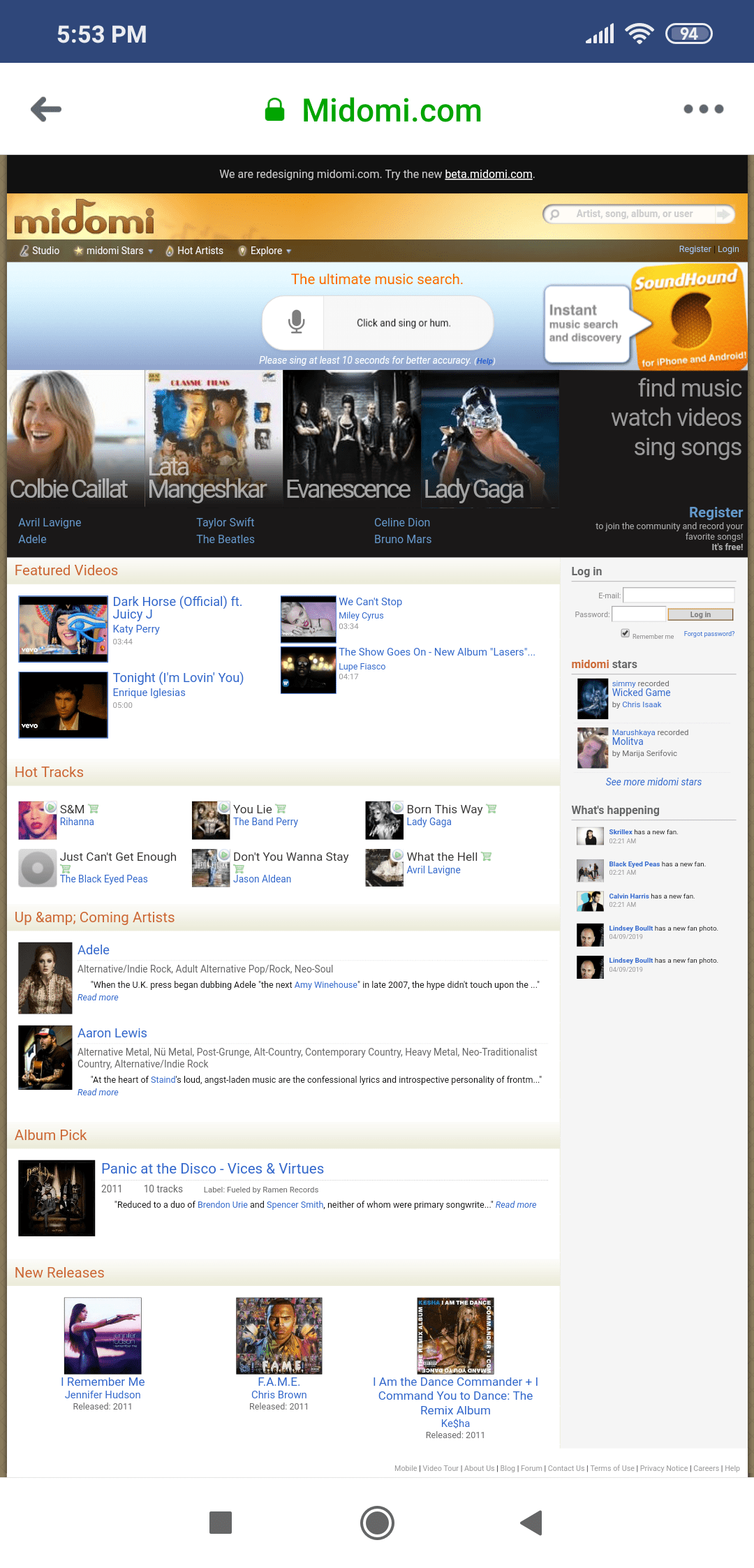Click the sing Help link
Image resolution: width=754 pixels, height=1568 pixels.
click(485, 361)
